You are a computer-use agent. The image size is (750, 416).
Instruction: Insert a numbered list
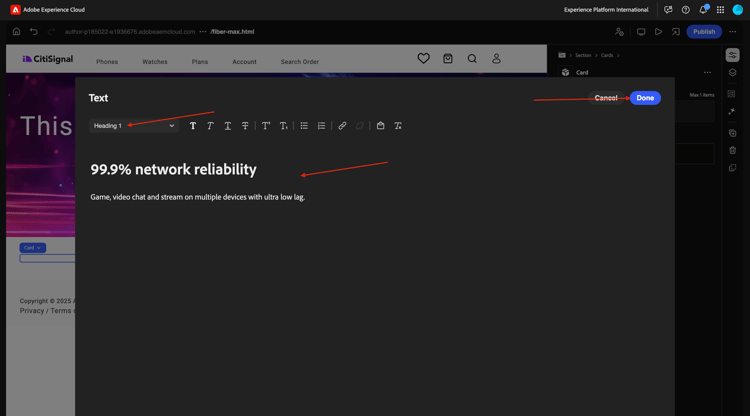321,126
